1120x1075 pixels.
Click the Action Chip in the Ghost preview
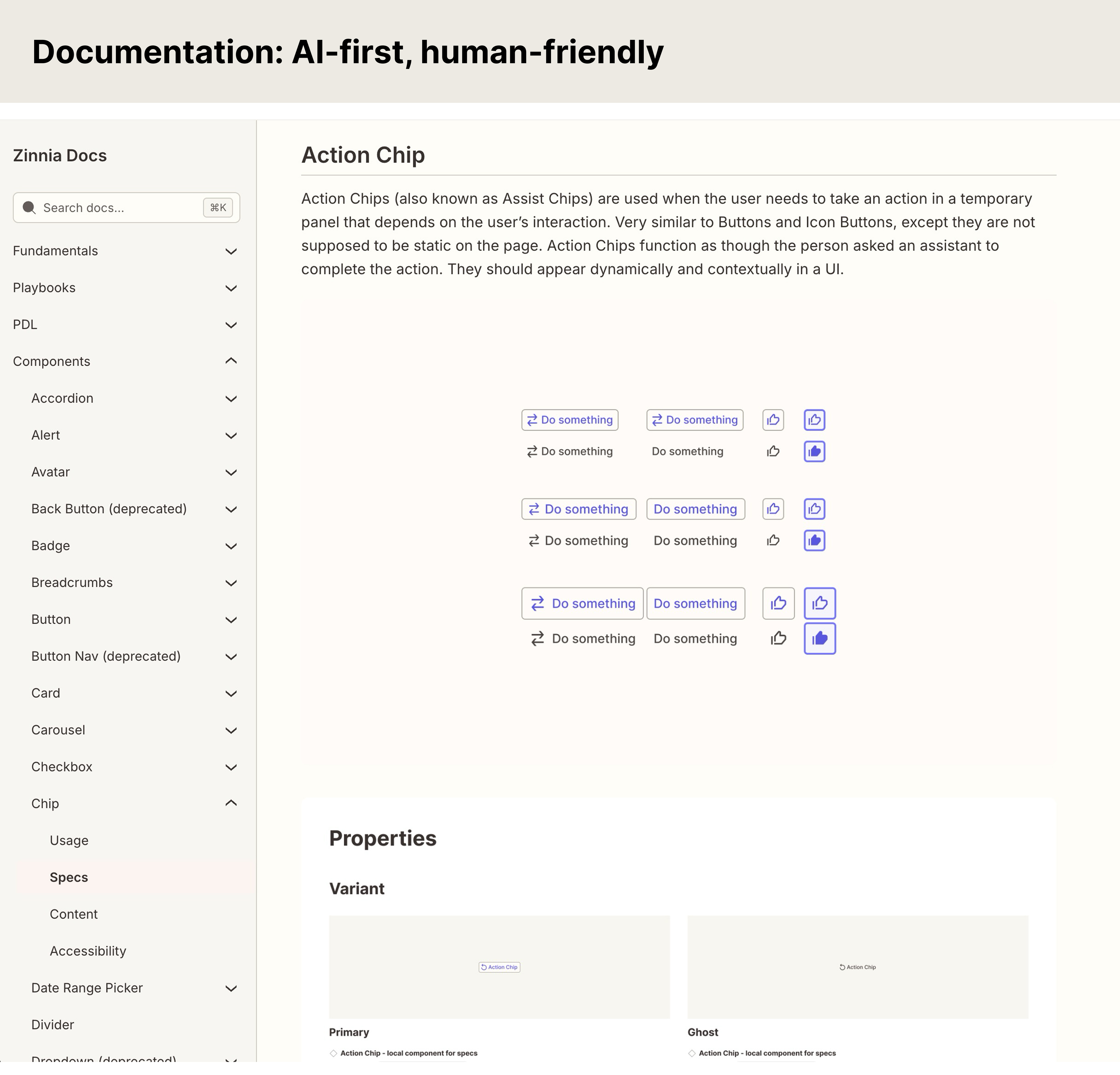click(857, 967)
